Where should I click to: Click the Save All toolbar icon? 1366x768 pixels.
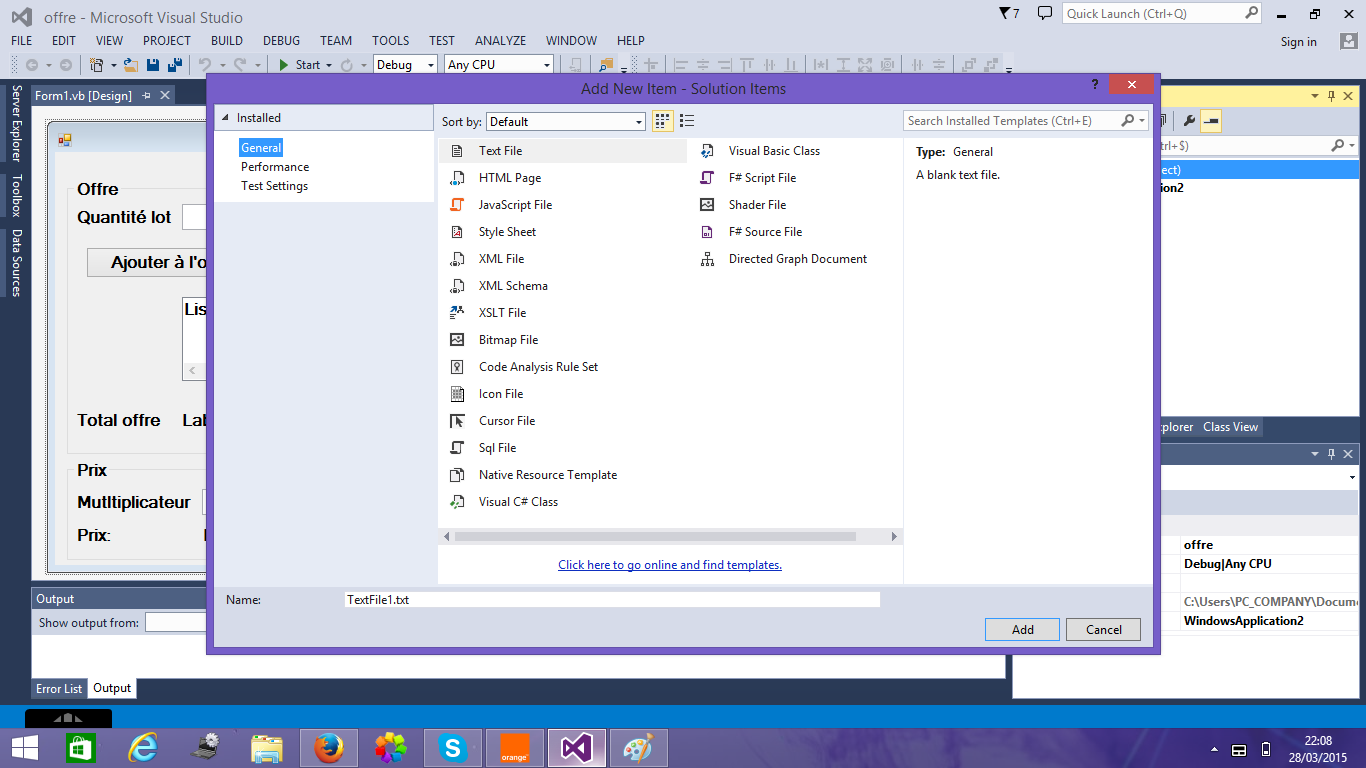click(174, 65)
